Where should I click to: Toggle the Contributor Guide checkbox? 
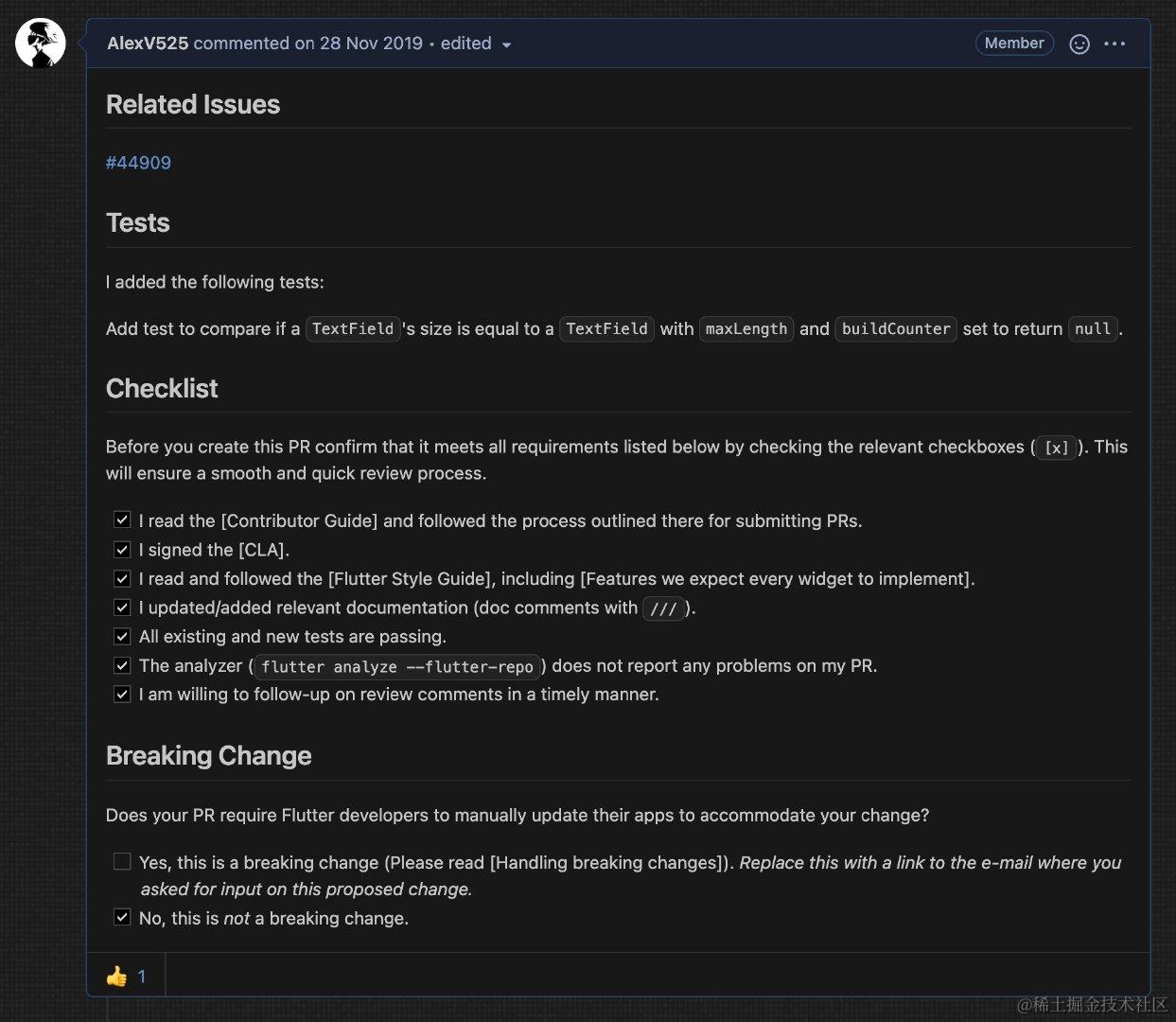click(x=122, y=520)
